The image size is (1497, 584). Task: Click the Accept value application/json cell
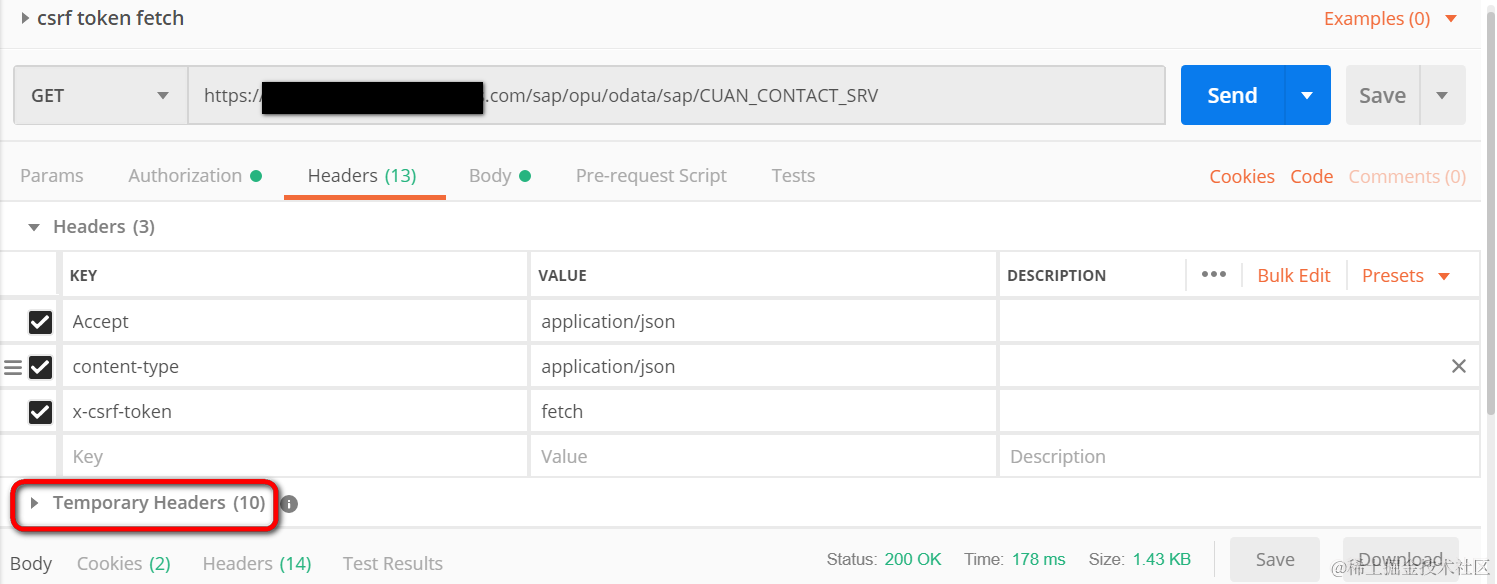[x=763, y=321]
